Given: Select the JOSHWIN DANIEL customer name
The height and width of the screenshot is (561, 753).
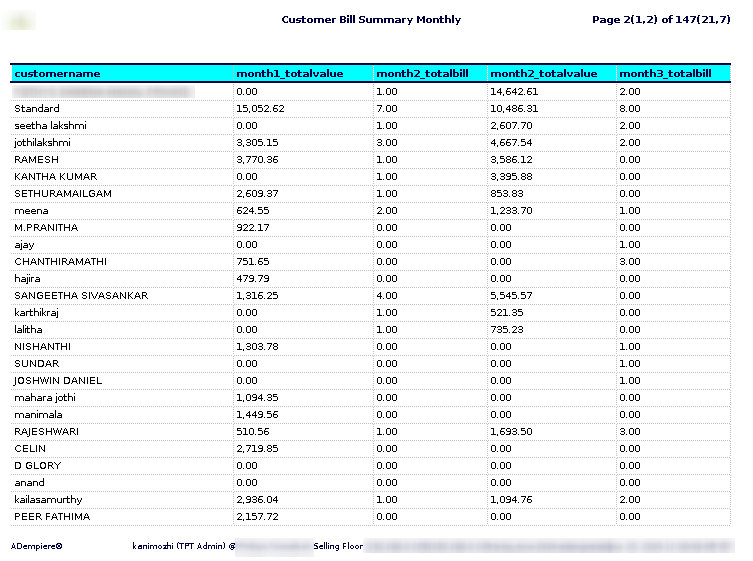Looking at the screenshot, I should coord(58,381).
